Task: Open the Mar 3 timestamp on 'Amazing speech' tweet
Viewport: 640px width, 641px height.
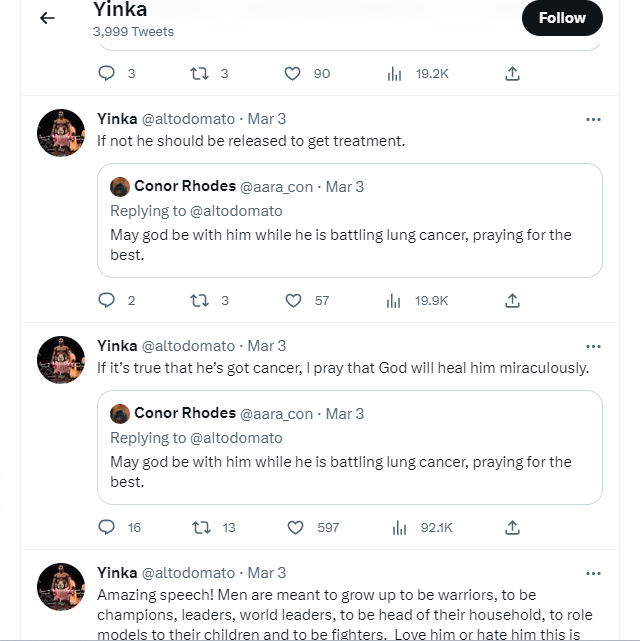Action: point(266,573)
